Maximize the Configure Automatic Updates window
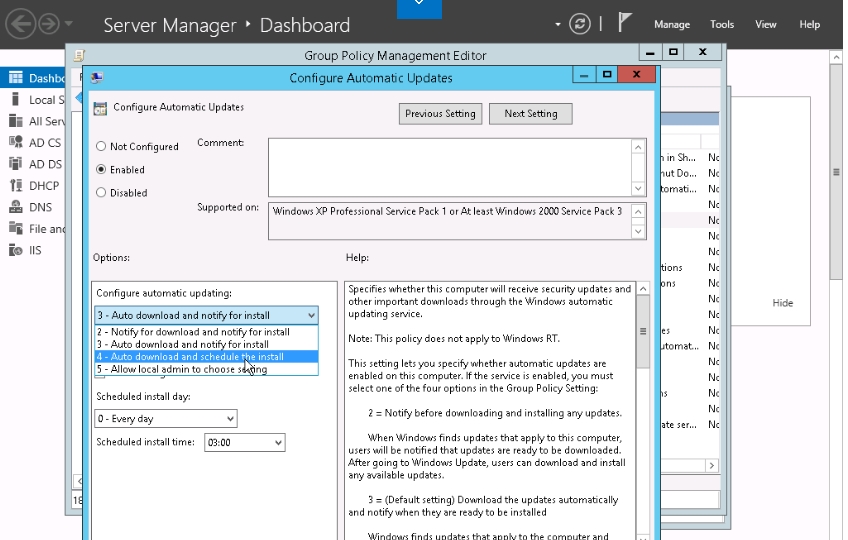 click(607, 75)
